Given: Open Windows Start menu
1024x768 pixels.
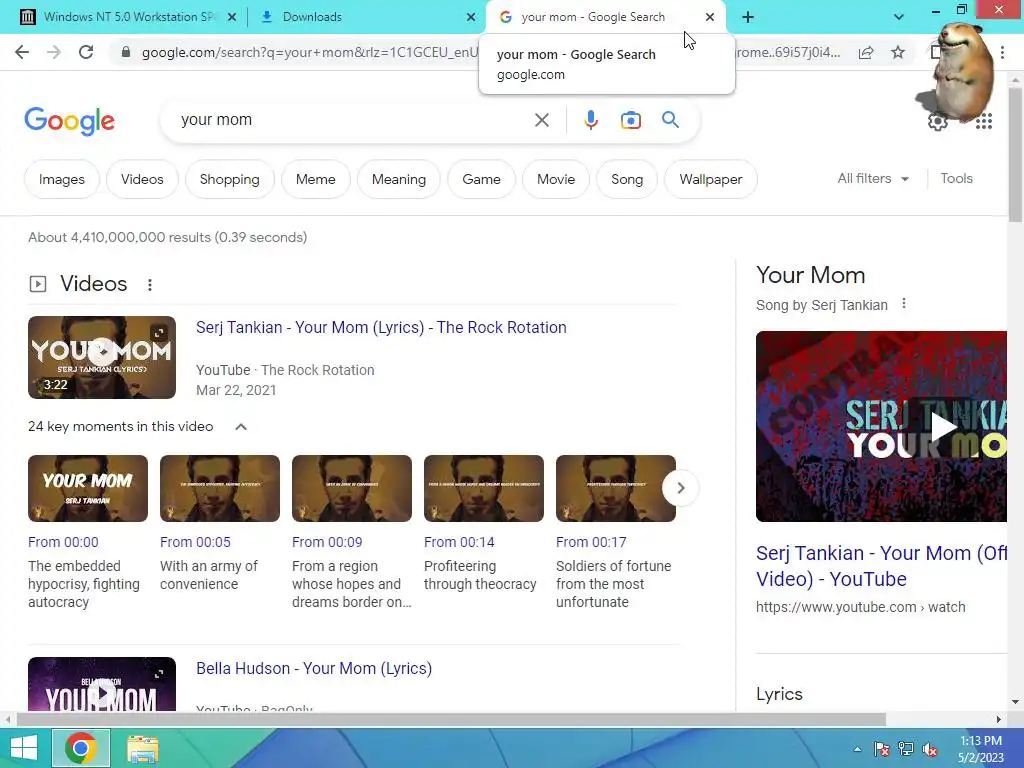Looking at the screenshot, I should click(x=24, y=748).
